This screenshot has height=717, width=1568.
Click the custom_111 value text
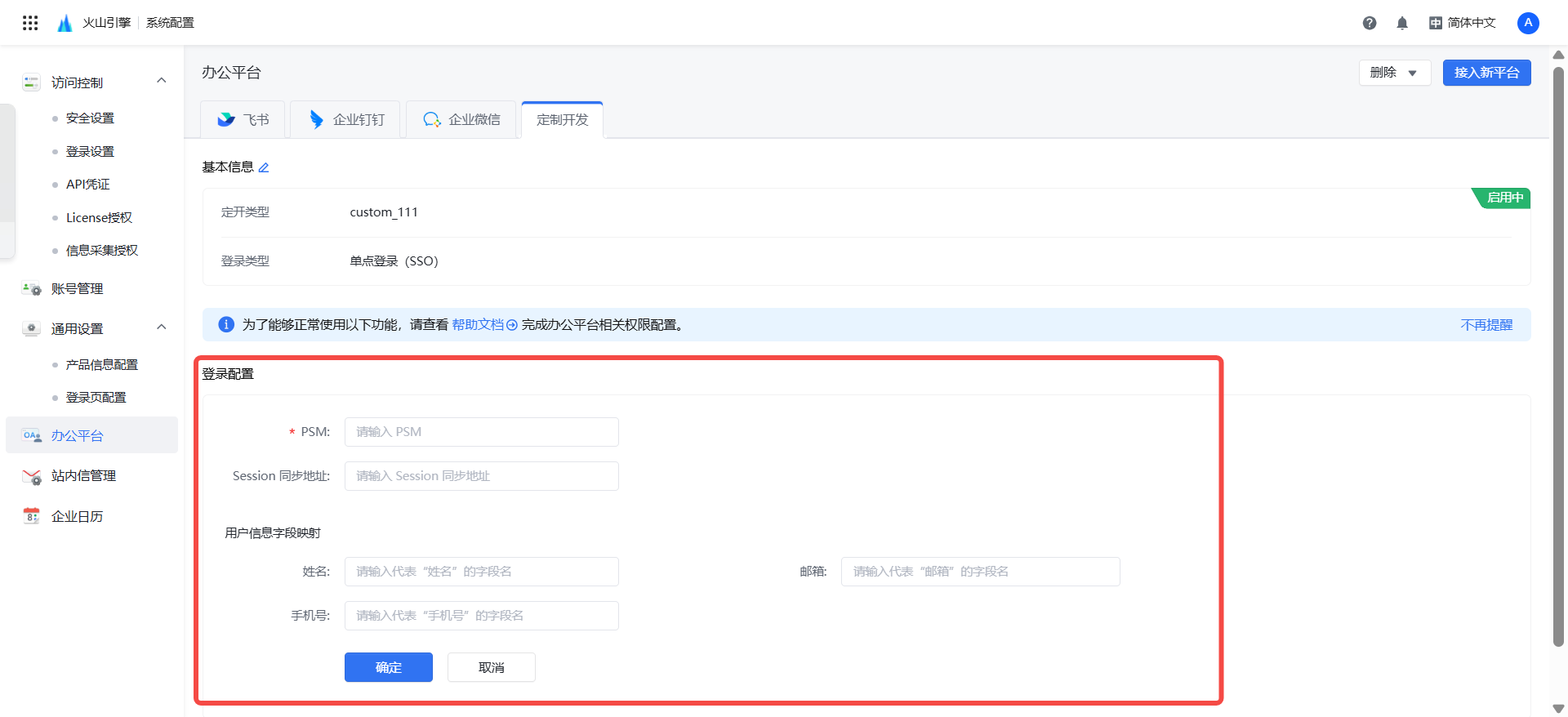tap(384, 212)
